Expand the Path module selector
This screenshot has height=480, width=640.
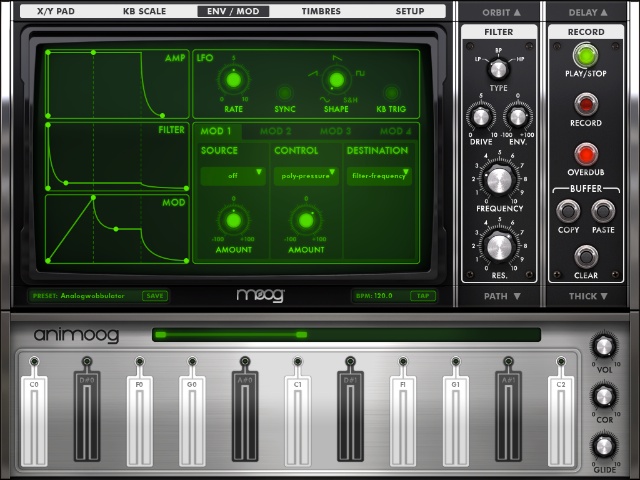click(x=502, y=296)
